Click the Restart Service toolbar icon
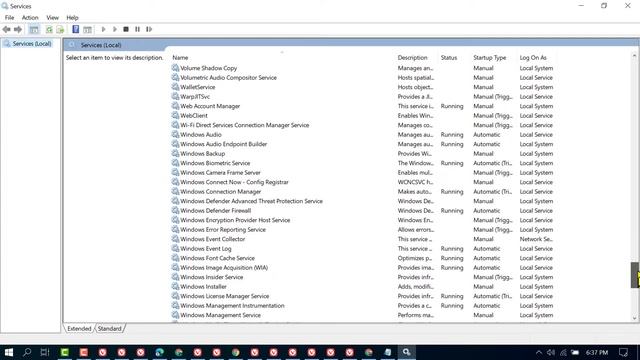This screenshot has width=640, height=360. [x=149, y=29]
